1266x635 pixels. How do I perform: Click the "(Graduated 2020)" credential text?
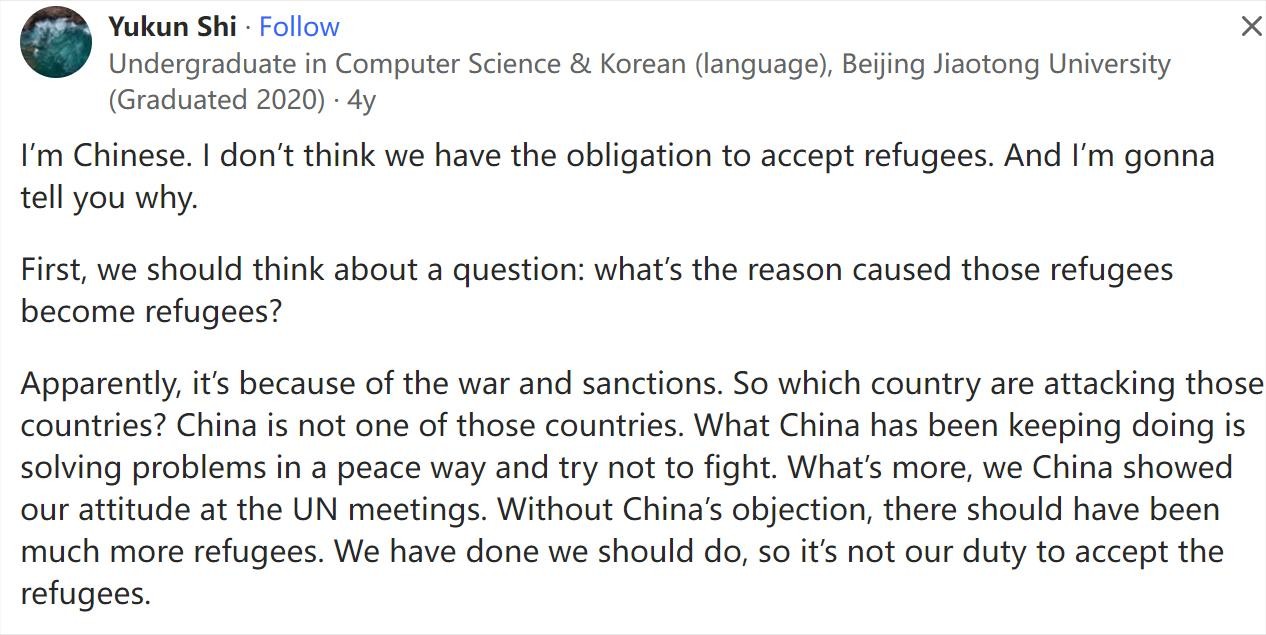pos(216,100)
